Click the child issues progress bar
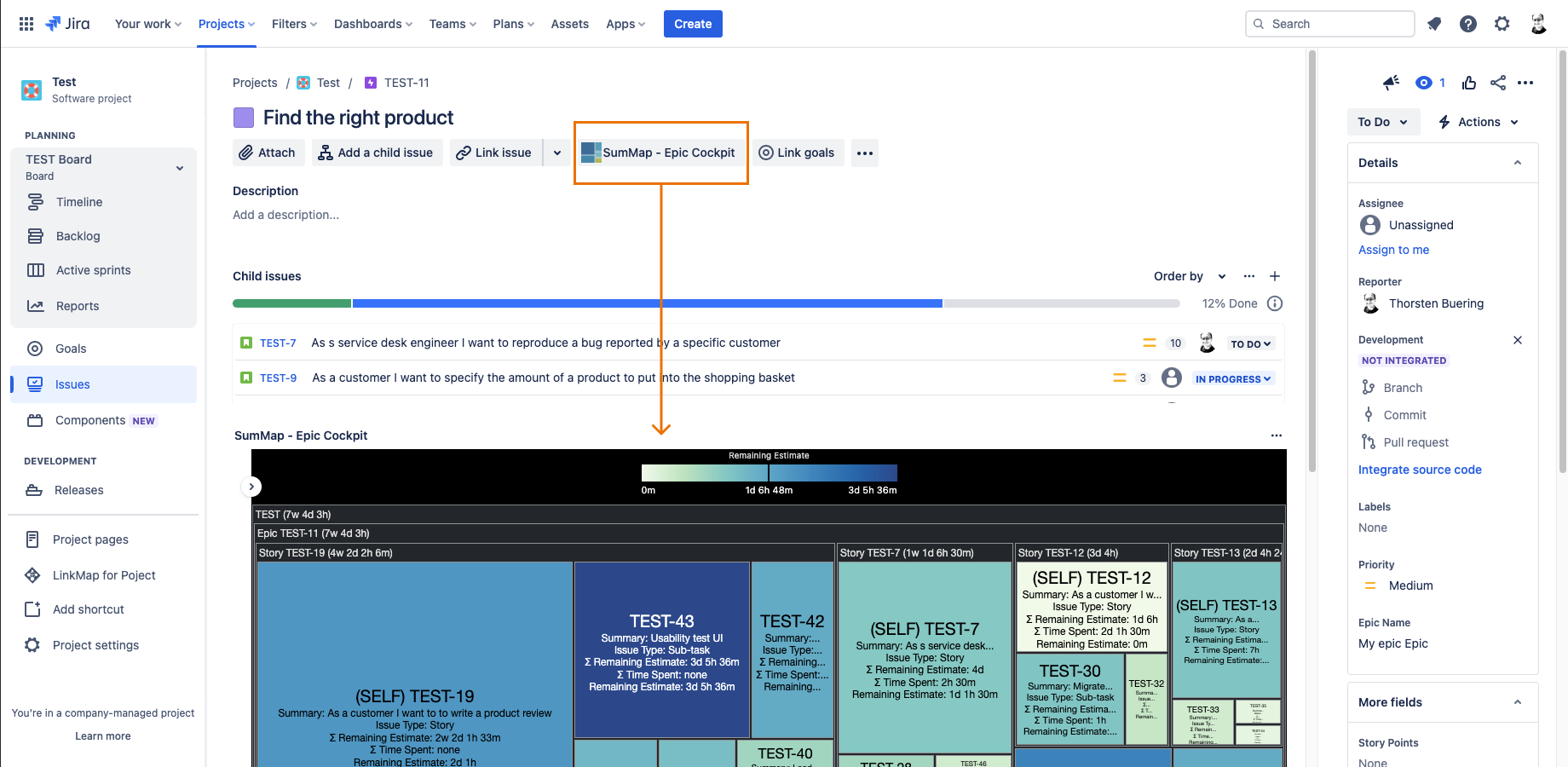This screenshot has height=767, width=1568. (x=706, y=303)
